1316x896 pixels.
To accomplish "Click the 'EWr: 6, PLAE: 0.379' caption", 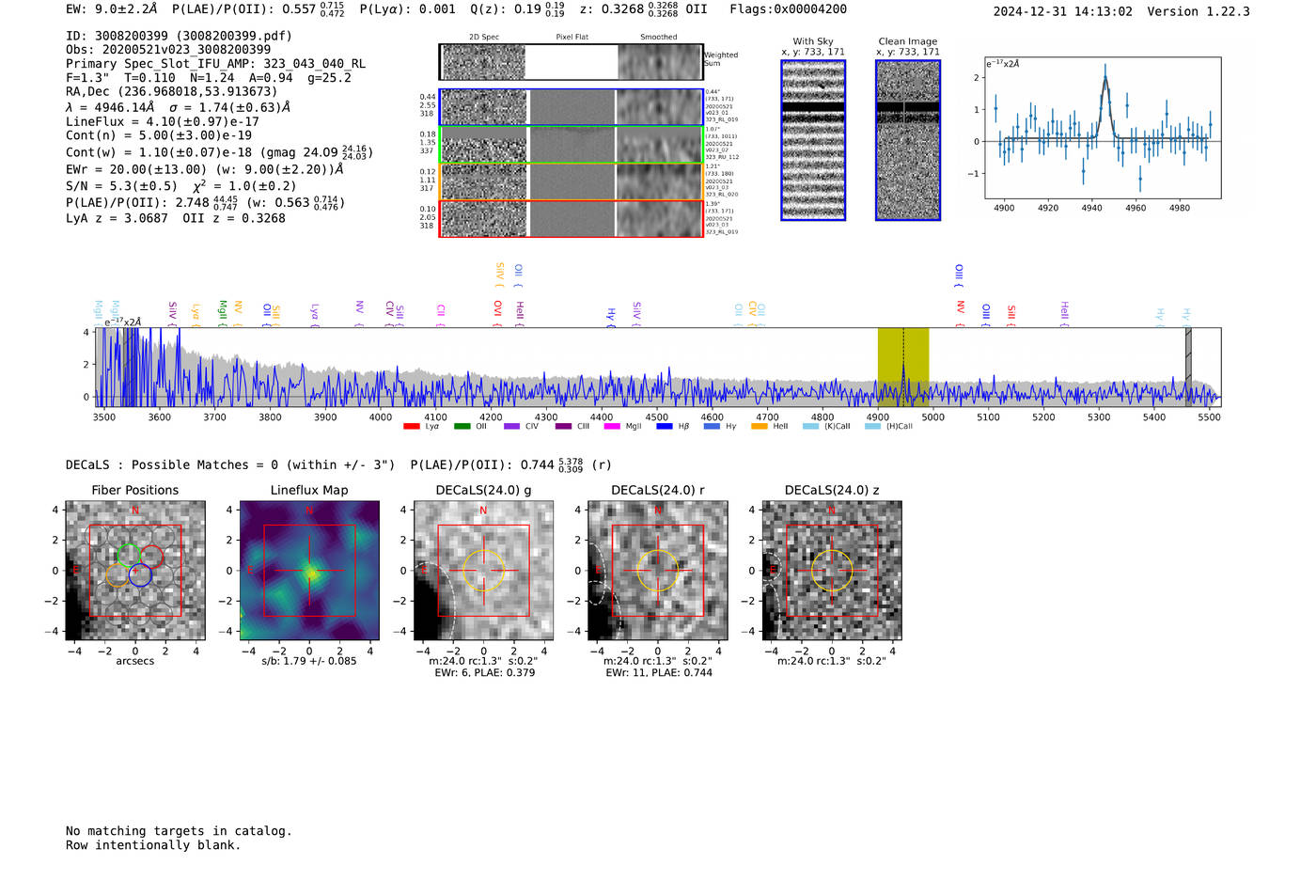I will [485, 673].
